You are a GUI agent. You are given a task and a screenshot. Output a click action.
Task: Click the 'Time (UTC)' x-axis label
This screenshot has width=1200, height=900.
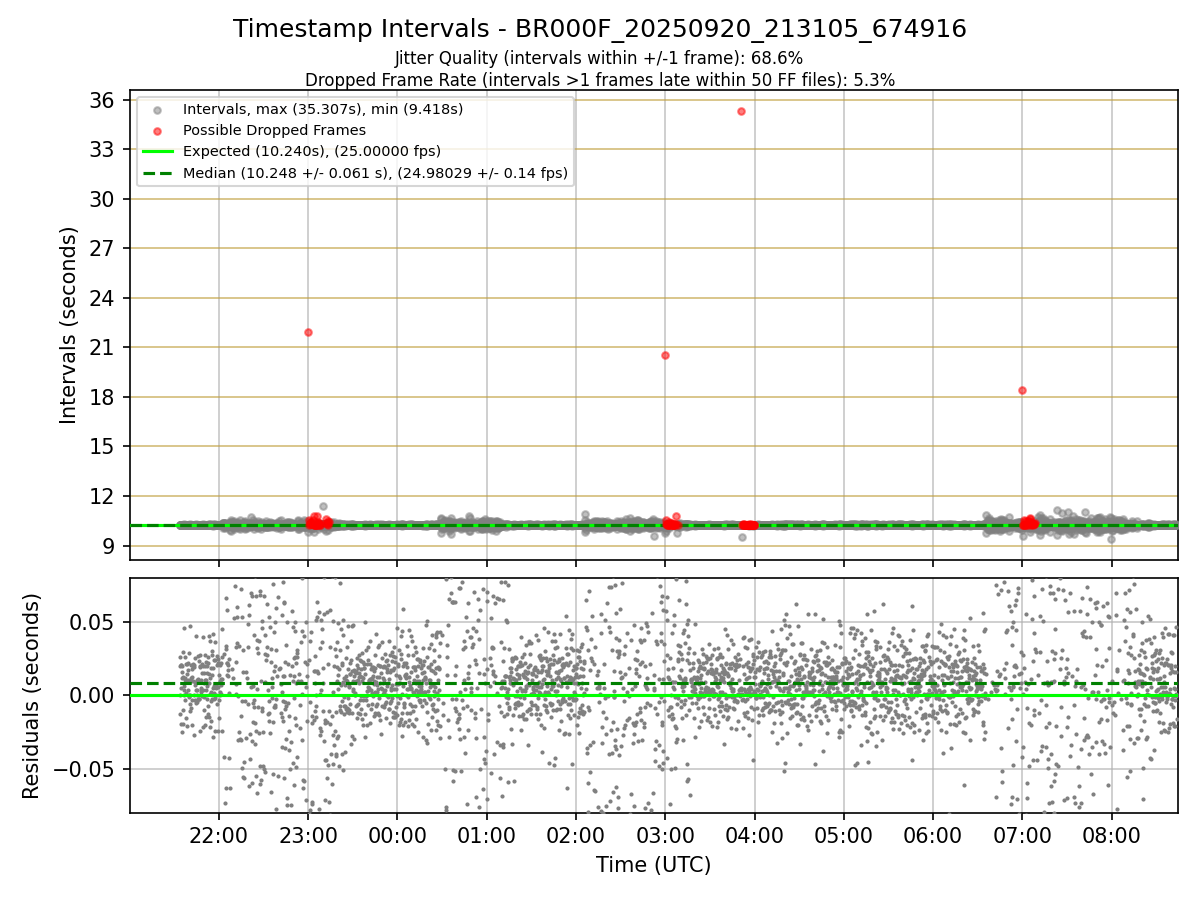(x=654, y=865)
